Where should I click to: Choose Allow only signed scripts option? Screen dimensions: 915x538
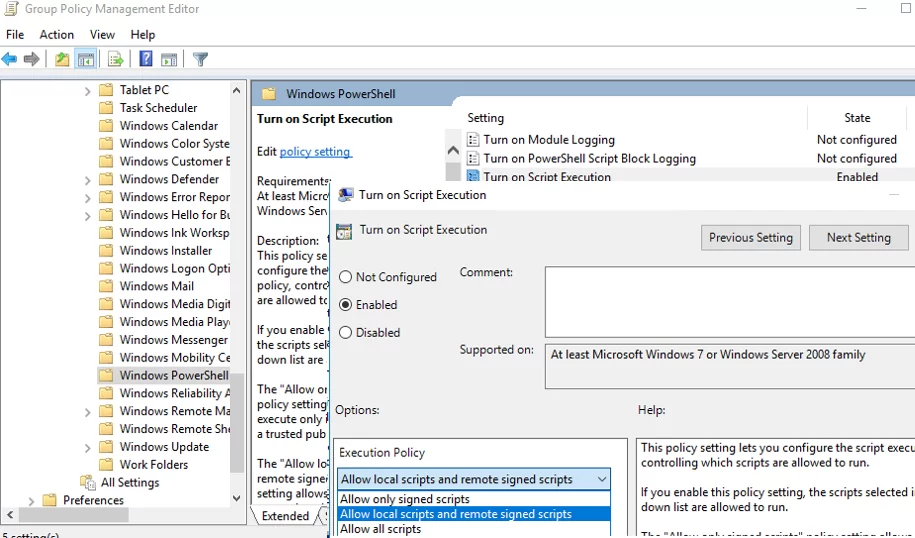coord(474,499)
